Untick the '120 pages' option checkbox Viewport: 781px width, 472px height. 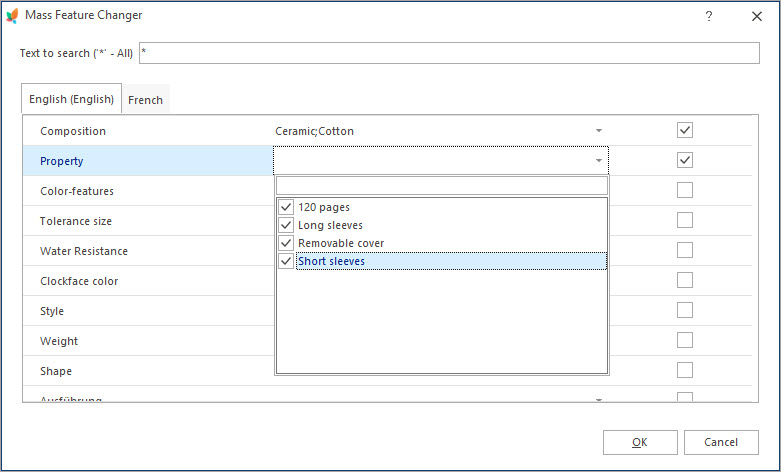286,207
